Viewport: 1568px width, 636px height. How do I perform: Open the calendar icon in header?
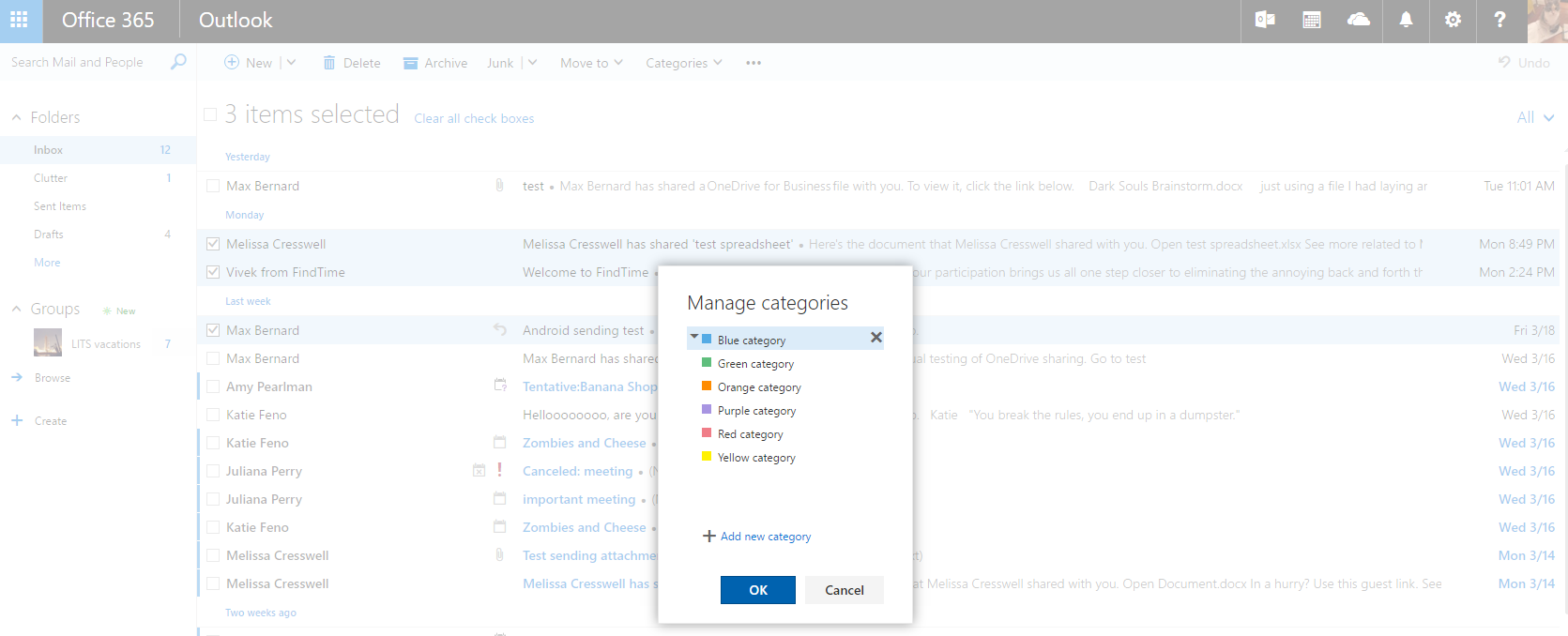point(1312,20)
